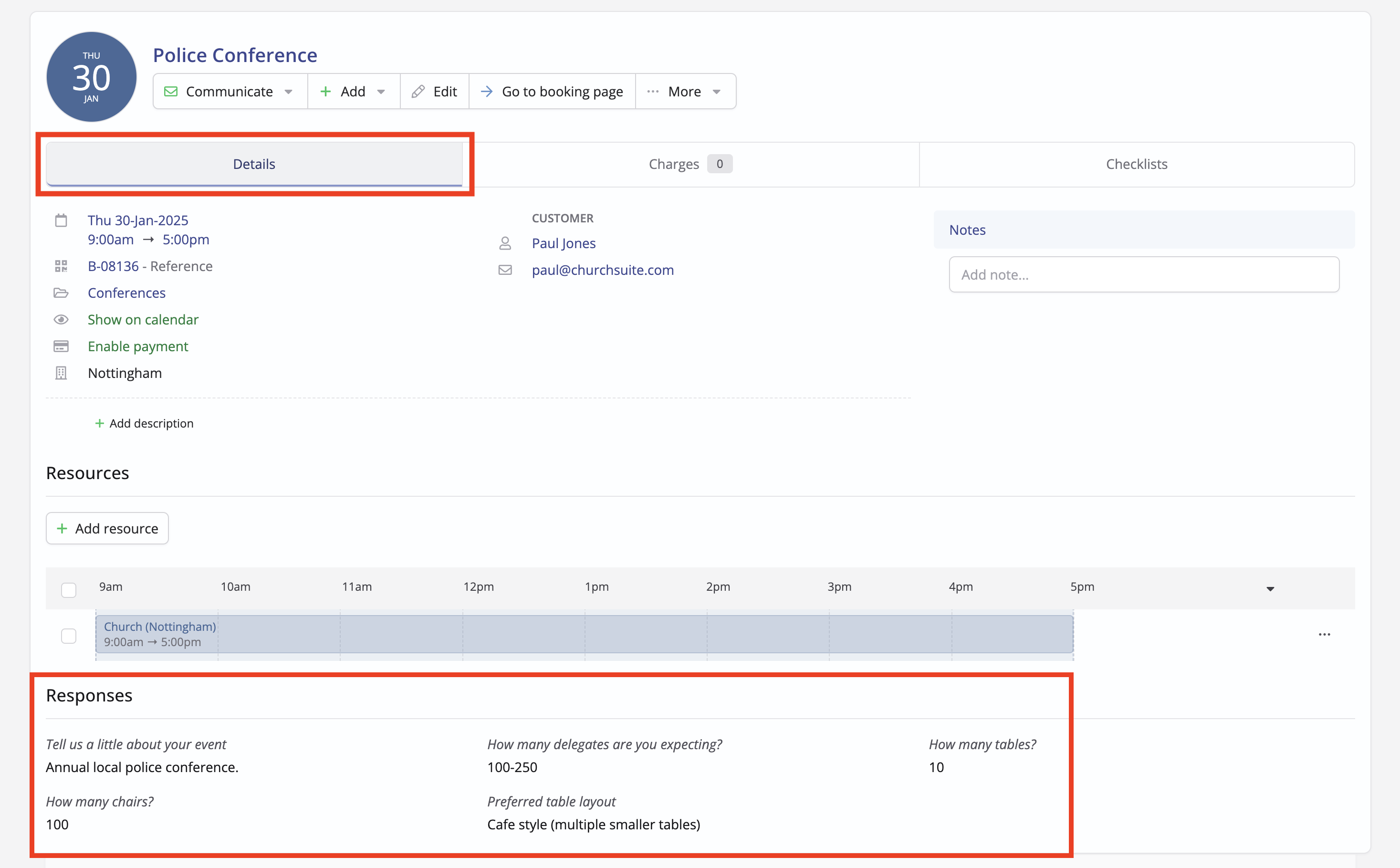Click the building icon next to Nottingham

(x=61, y=373)
